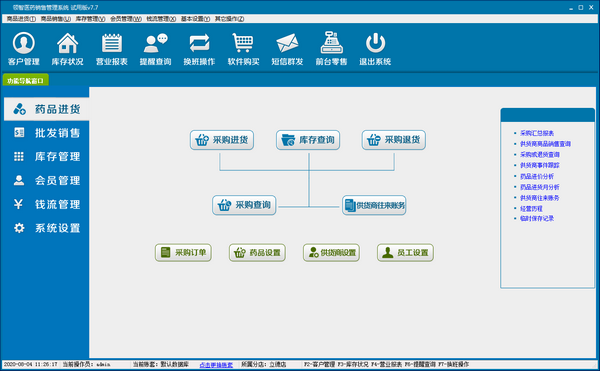The width and height of the screenshot is (600, 371).
Task: Click 退出系统 power icon
Action: tap(375, 49)
